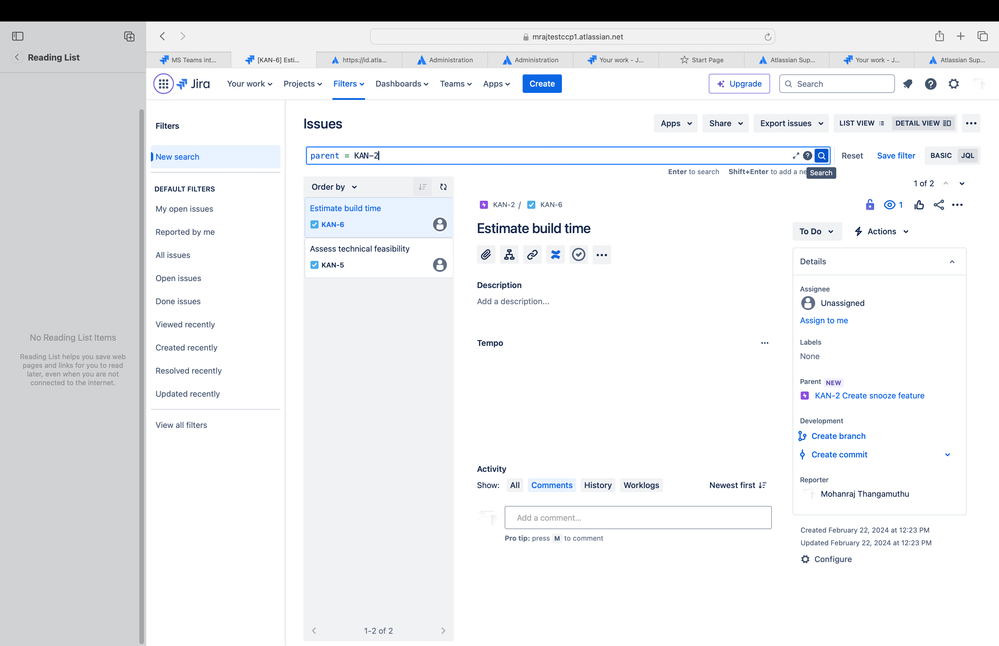The width and height of the screenshot is (999, 646).
Task: Click the Jira logo
Action: (194, 83)
